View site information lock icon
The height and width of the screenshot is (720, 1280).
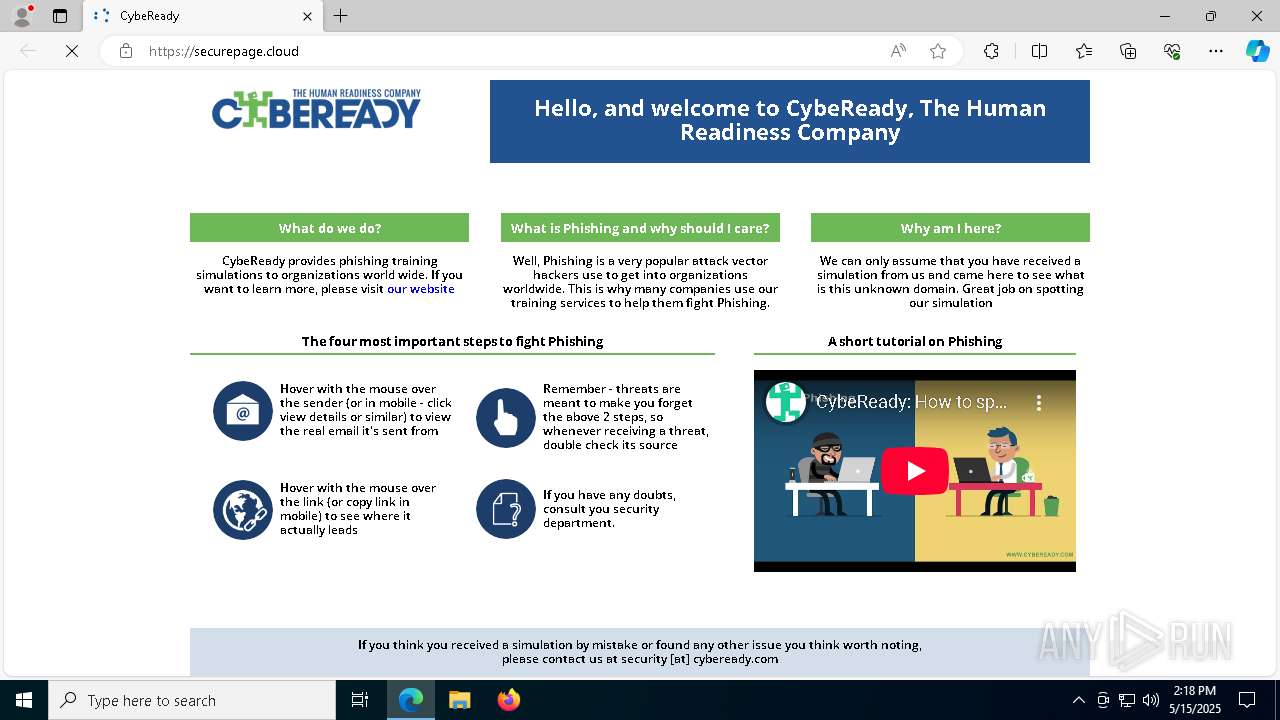126,51
